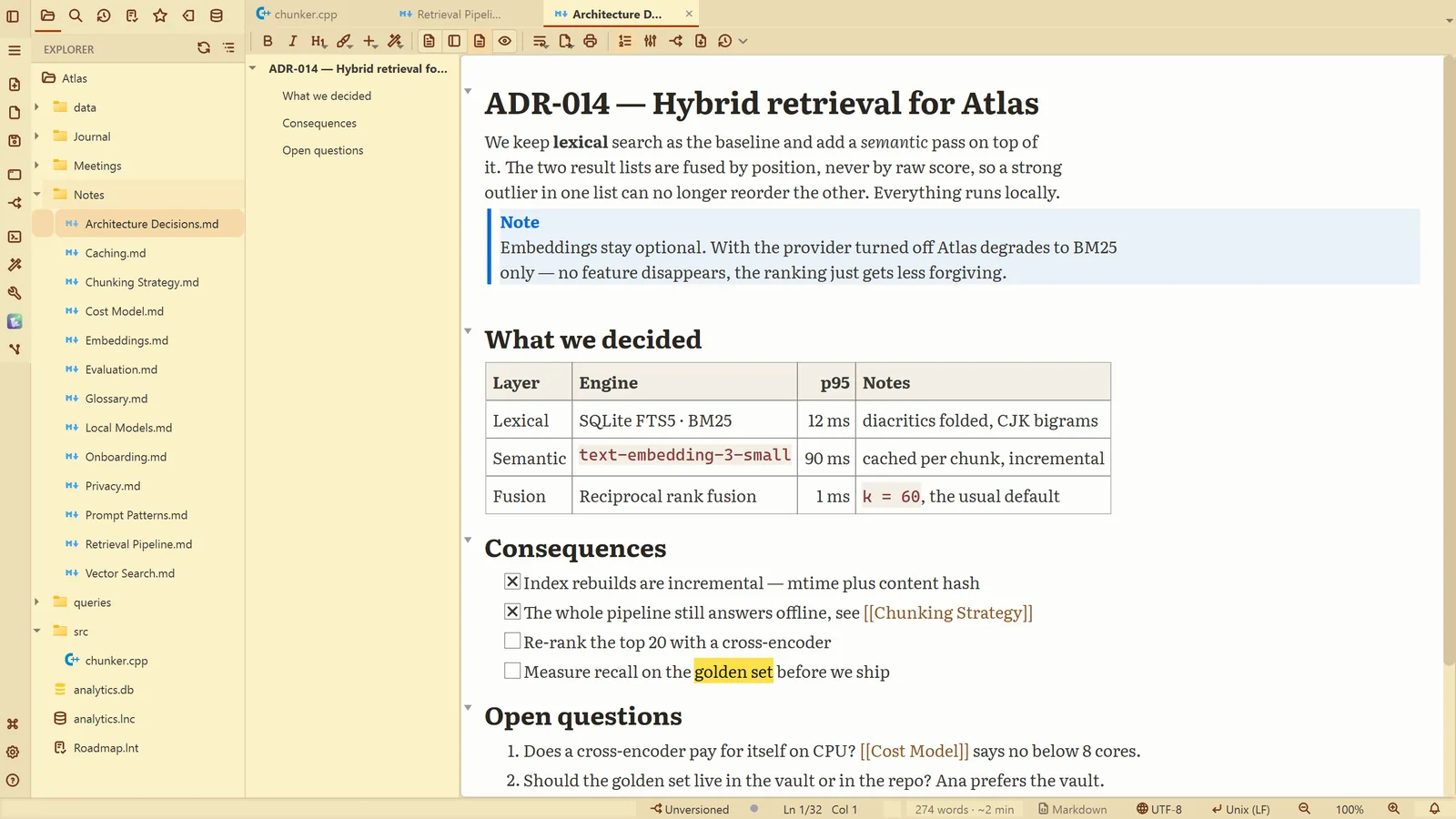Open the toolbar overflow chevron
1456x819 pixels.
tap(743, 41)
